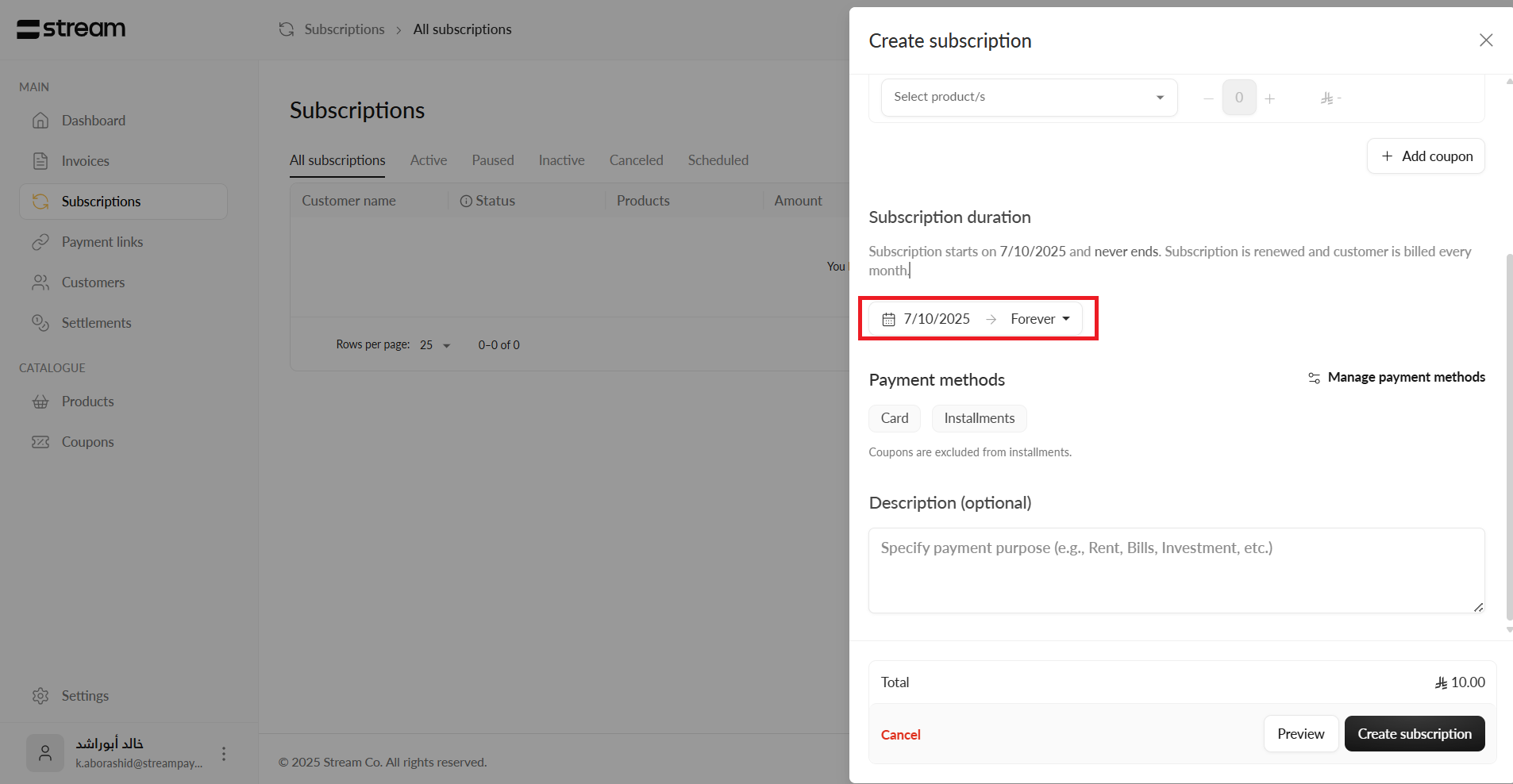Image resolution: width=1513 pixels, height=784 pixels.
Task: Click the Add coupon button
Action: [x=1426, y=156]
